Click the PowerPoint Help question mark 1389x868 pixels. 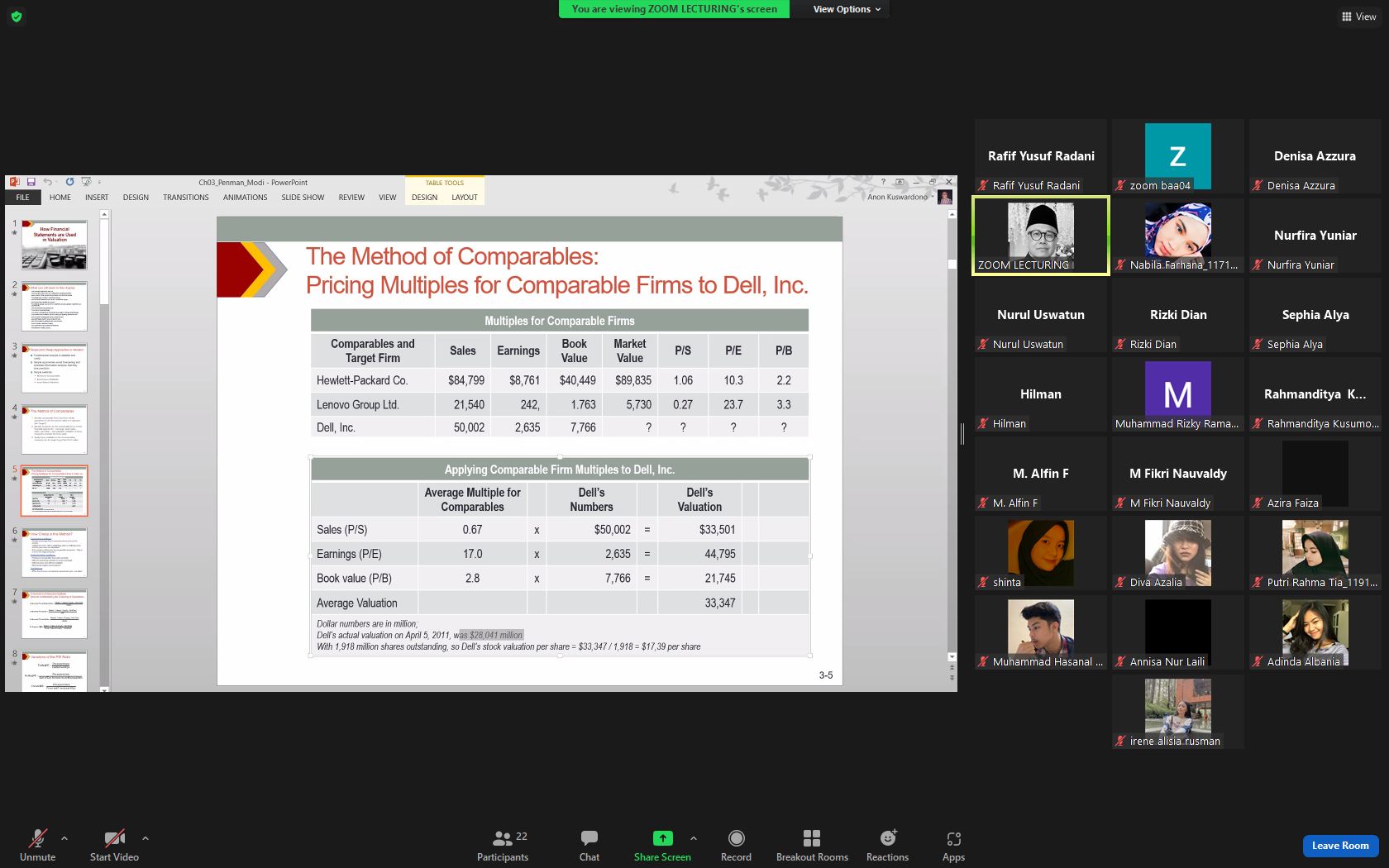[883, 182]
